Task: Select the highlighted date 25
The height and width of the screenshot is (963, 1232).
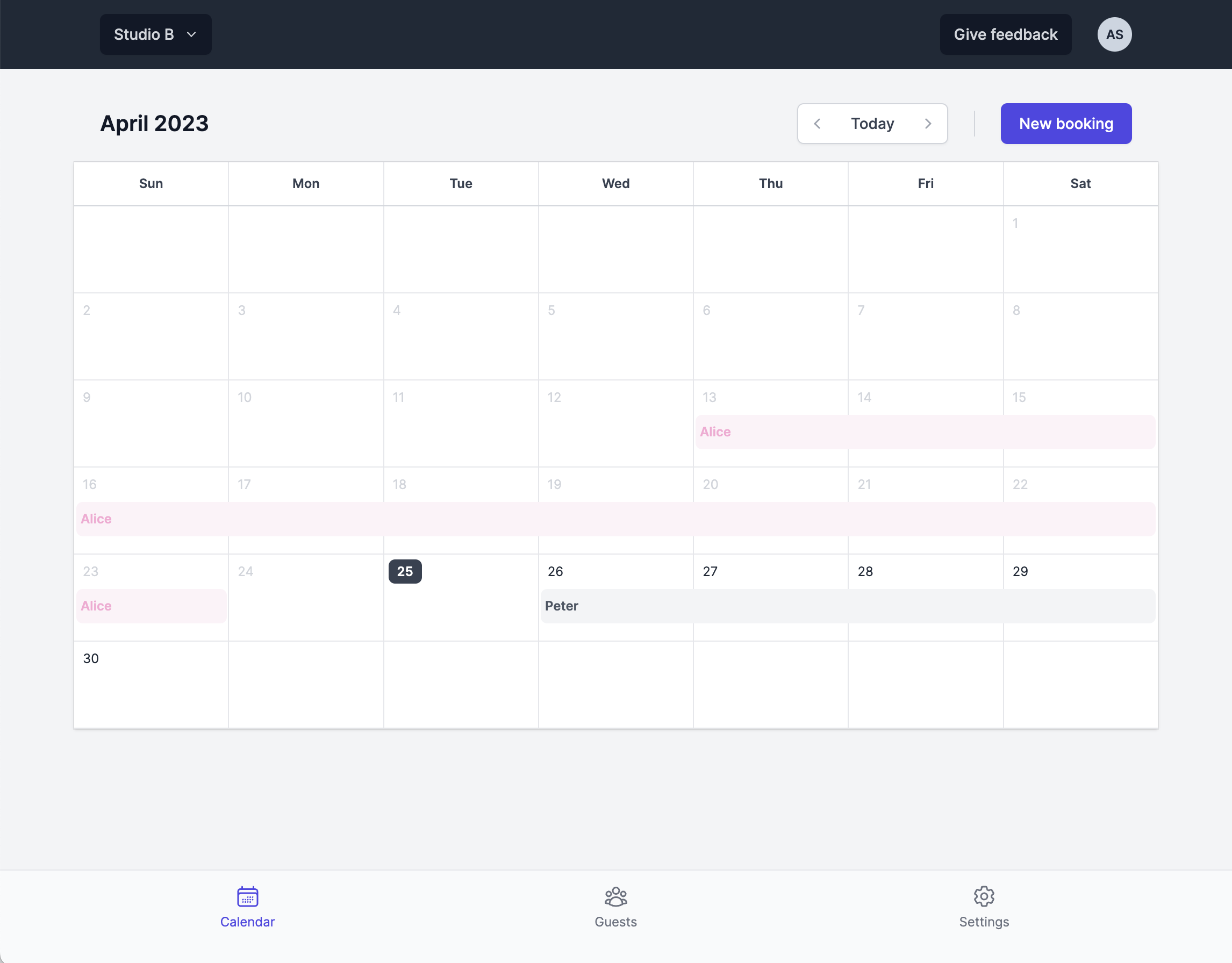Action: pyautogui.click(x=405, y=571)
